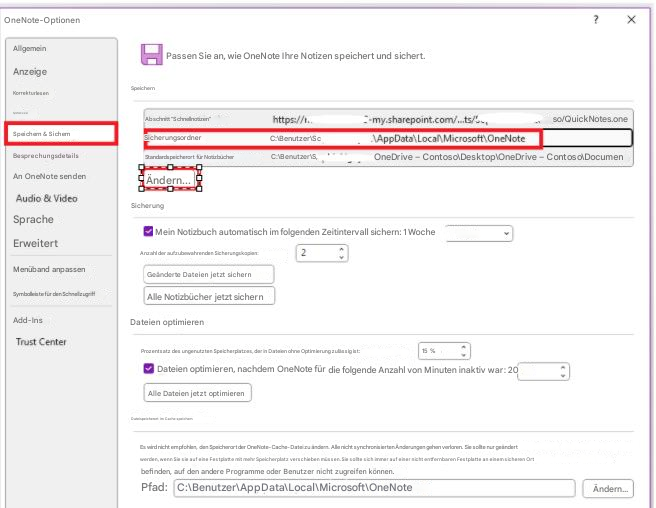Open the Add-Ins category
656x508 pixels.
click(28, 320)
